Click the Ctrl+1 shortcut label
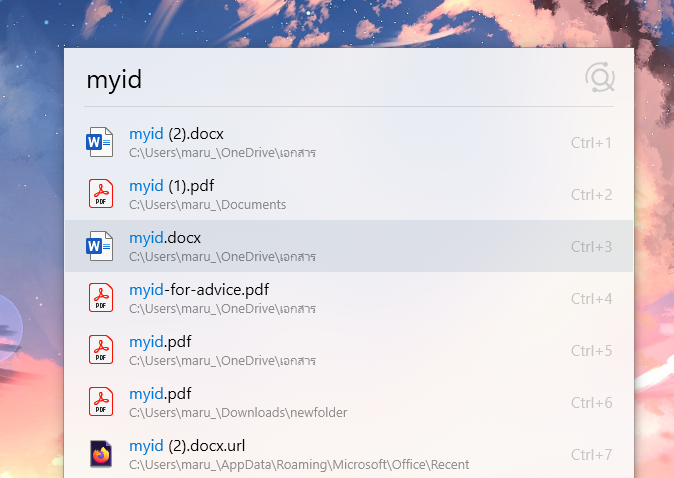 tap(591, 143)
